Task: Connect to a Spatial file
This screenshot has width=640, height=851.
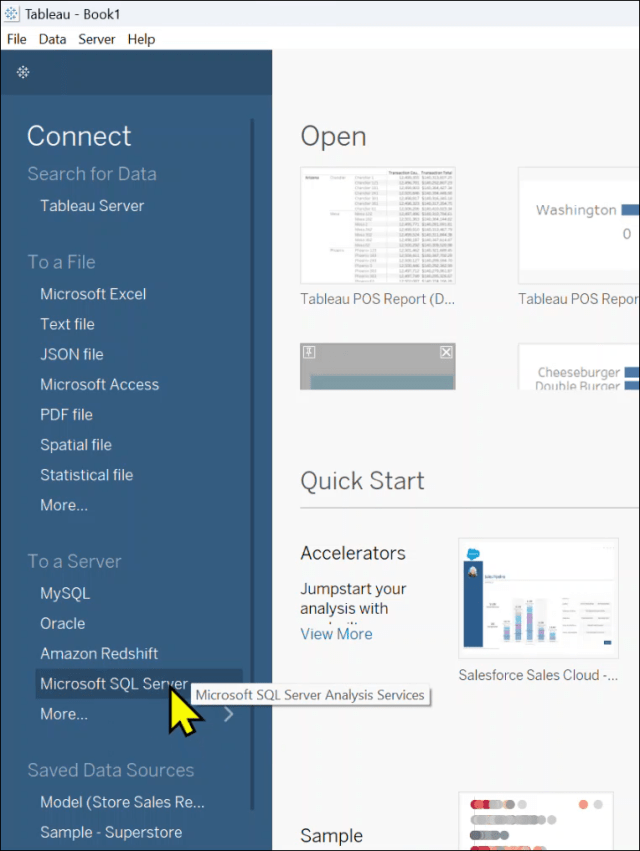Action: (76, 445)
